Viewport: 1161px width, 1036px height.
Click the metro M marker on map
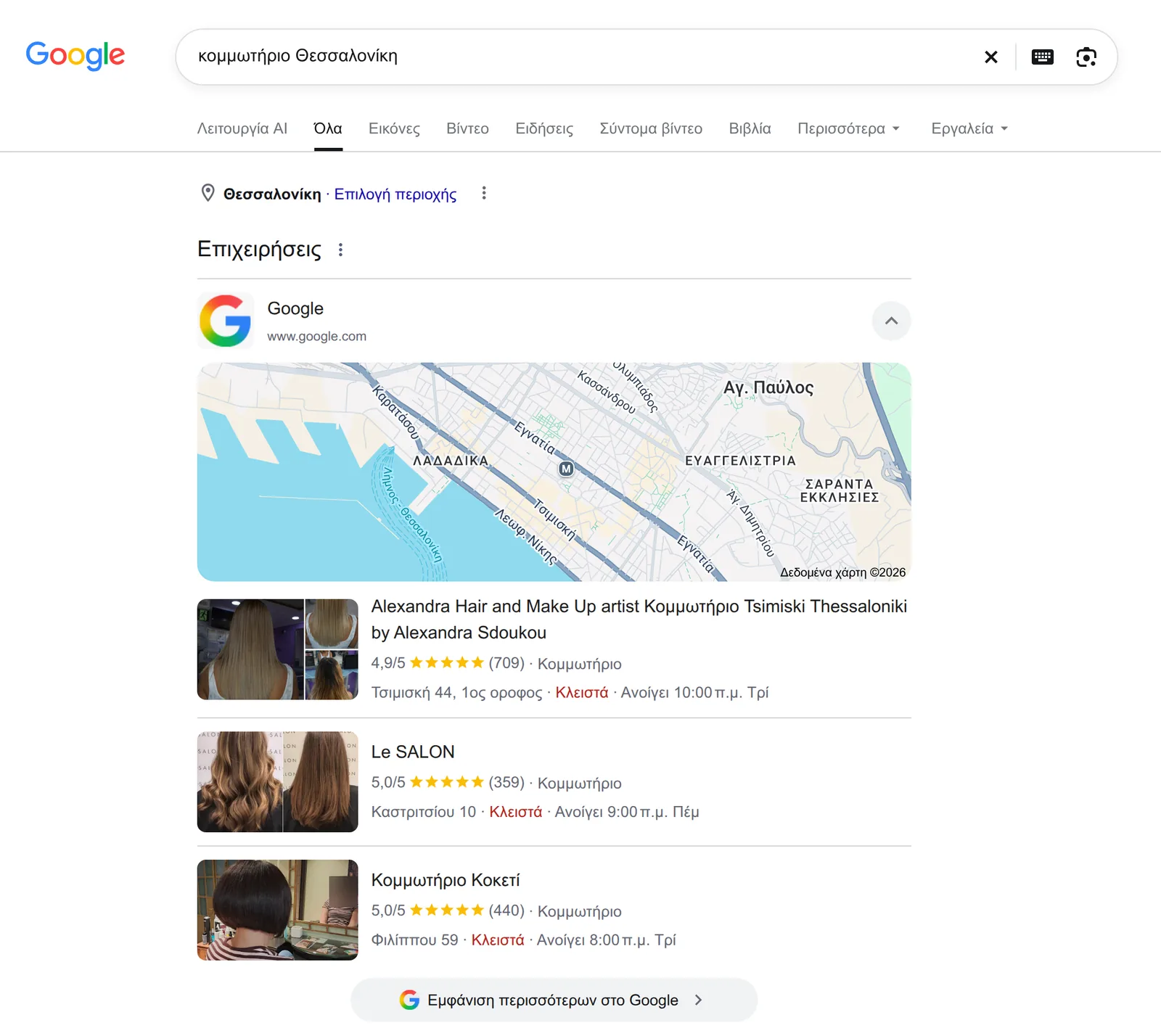(566, 469)
